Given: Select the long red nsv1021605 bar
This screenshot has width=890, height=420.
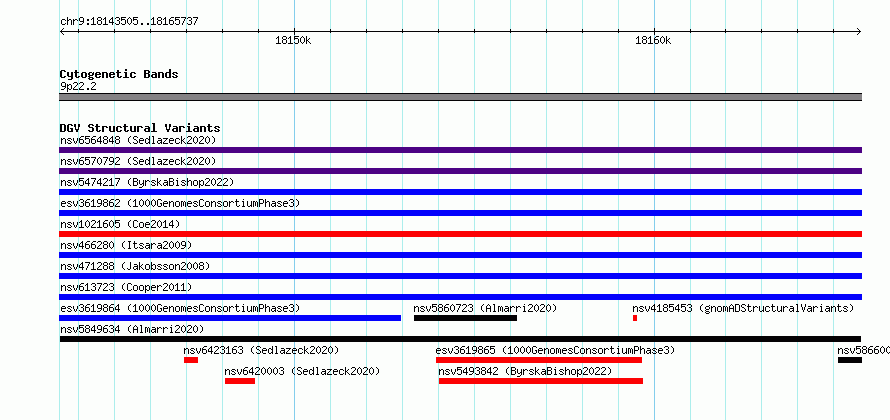Looking at the screenshot, I should pyautogui.click(x=460, y=234).
